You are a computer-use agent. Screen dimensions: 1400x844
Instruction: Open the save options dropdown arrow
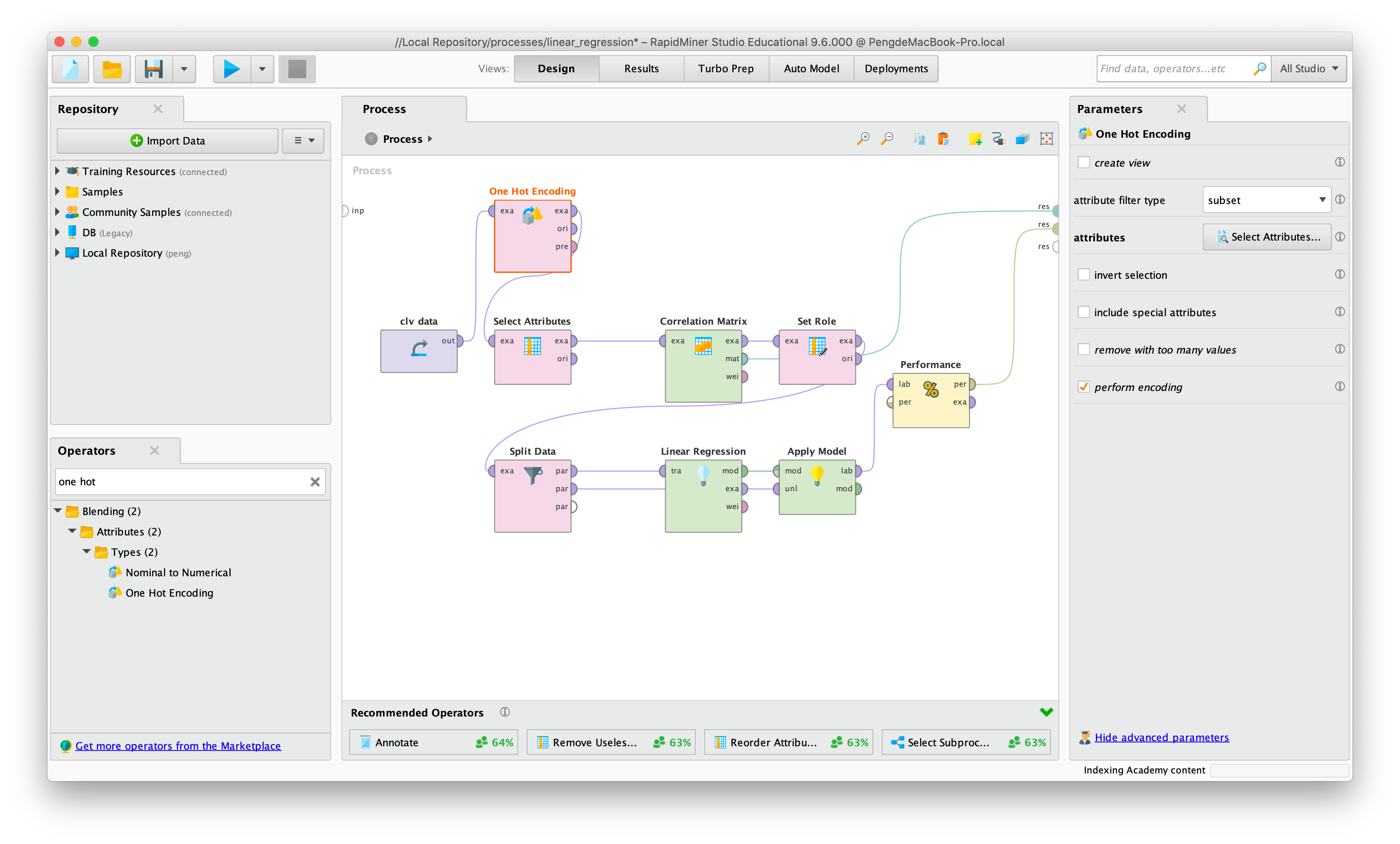(183, 69)
